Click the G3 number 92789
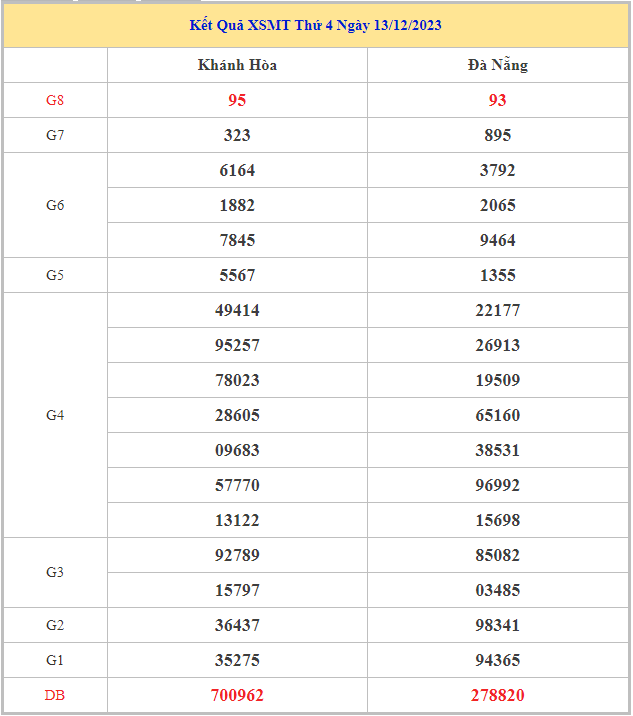The width and height of the screenshot is (633, 716). click(x=237, y=555)
